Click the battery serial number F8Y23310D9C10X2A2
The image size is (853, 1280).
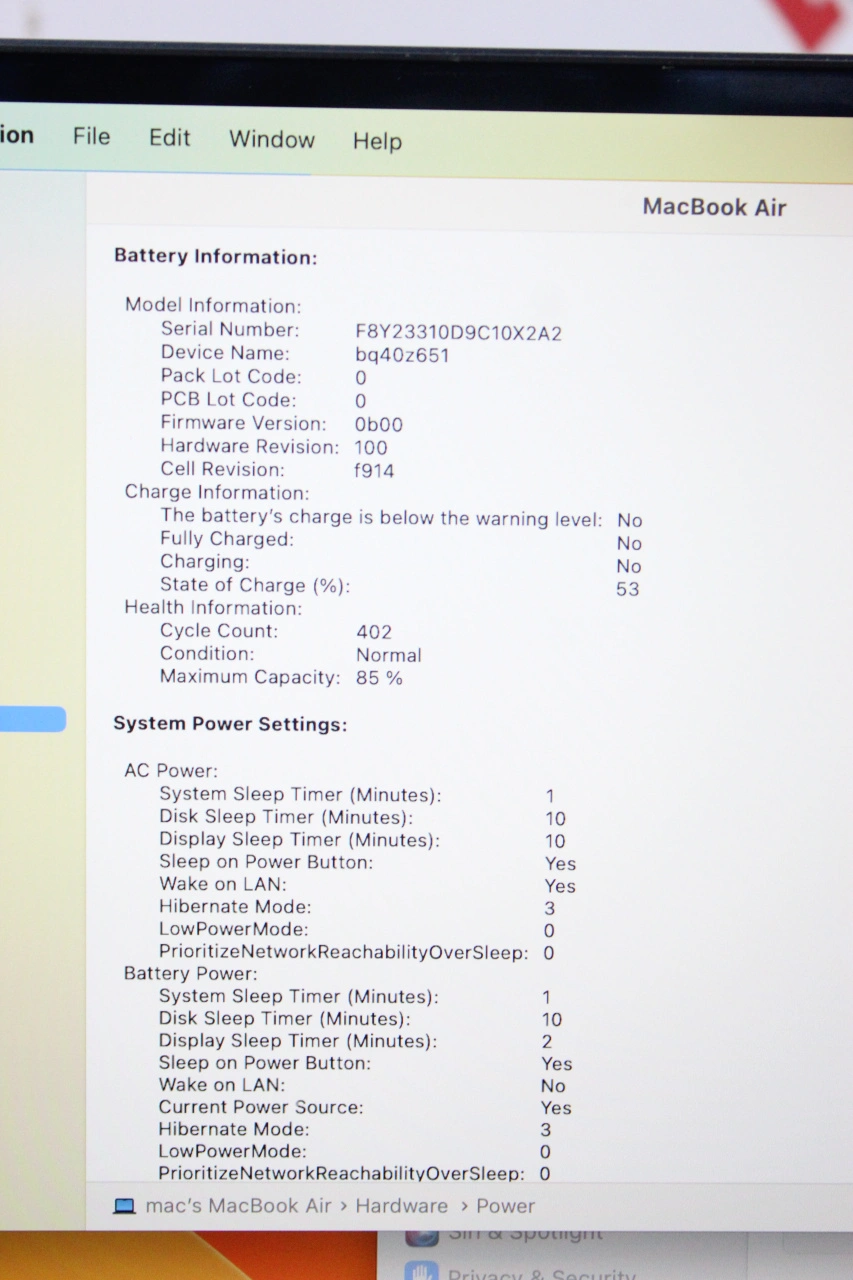(458, 332)
